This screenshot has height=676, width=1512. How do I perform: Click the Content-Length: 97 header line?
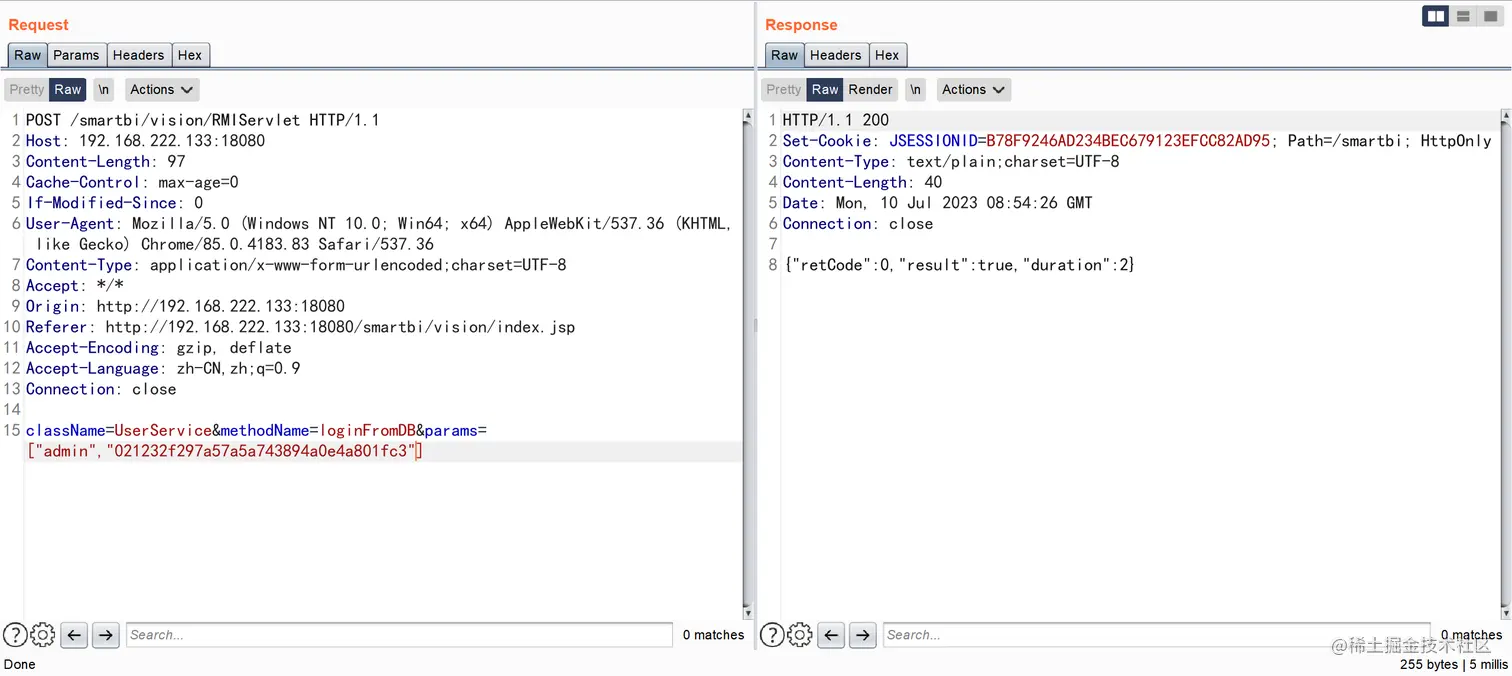tap(105, 161)
